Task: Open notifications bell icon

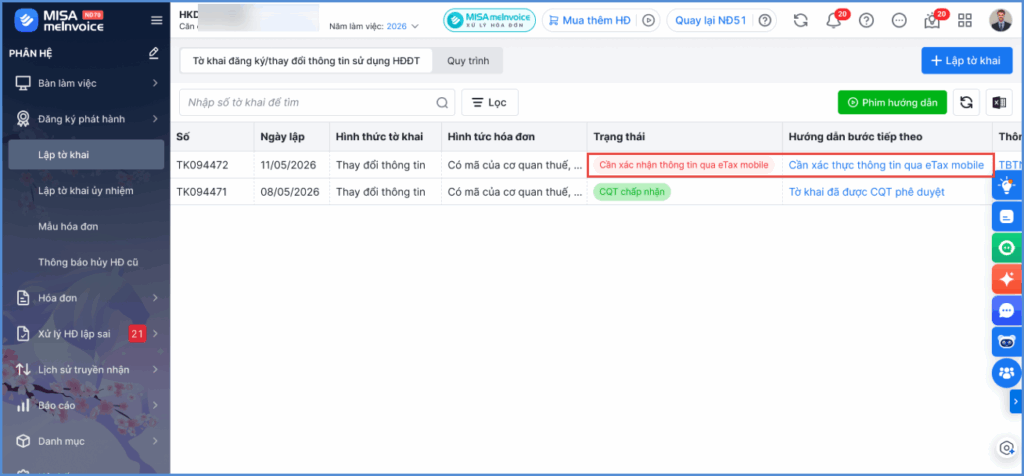Action: [833, 21]
